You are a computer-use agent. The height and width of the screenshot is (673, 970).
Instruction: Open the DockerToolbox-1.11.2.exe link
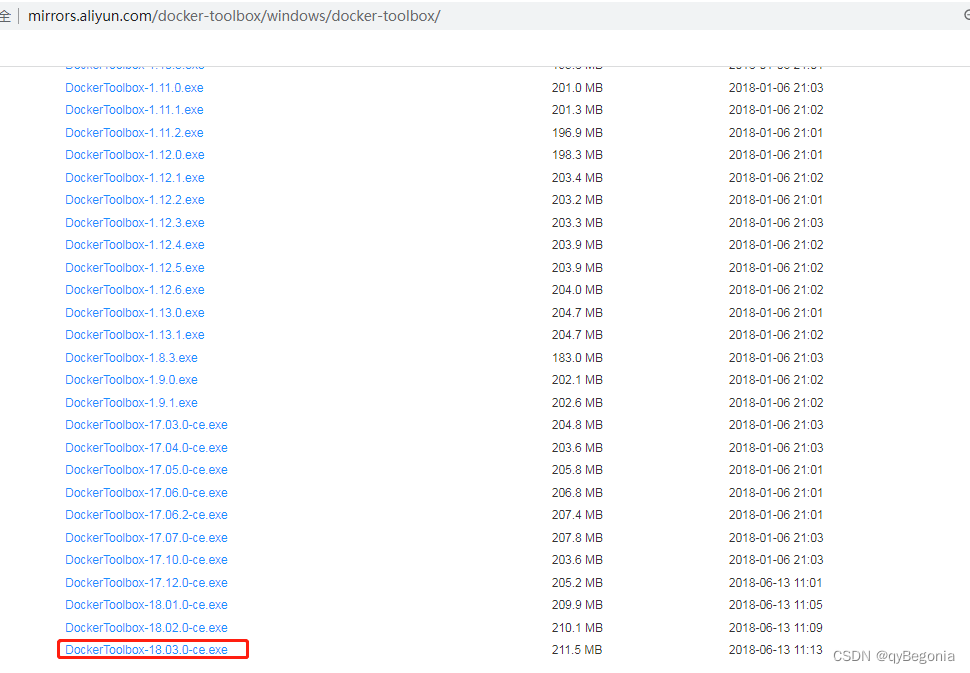tap(134, 132)
